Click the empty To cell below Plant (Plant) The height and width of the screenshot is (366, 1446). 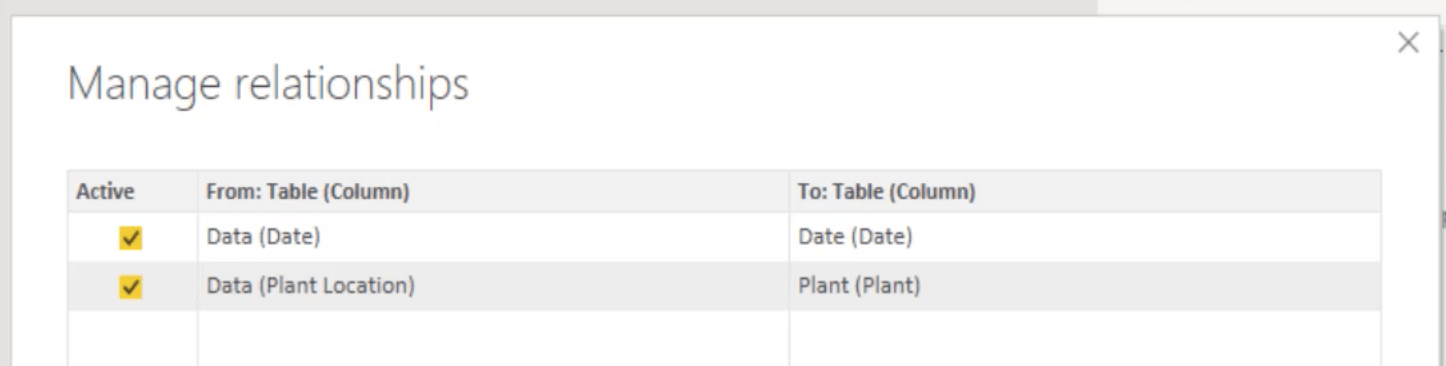click(x=1085, y=338)
